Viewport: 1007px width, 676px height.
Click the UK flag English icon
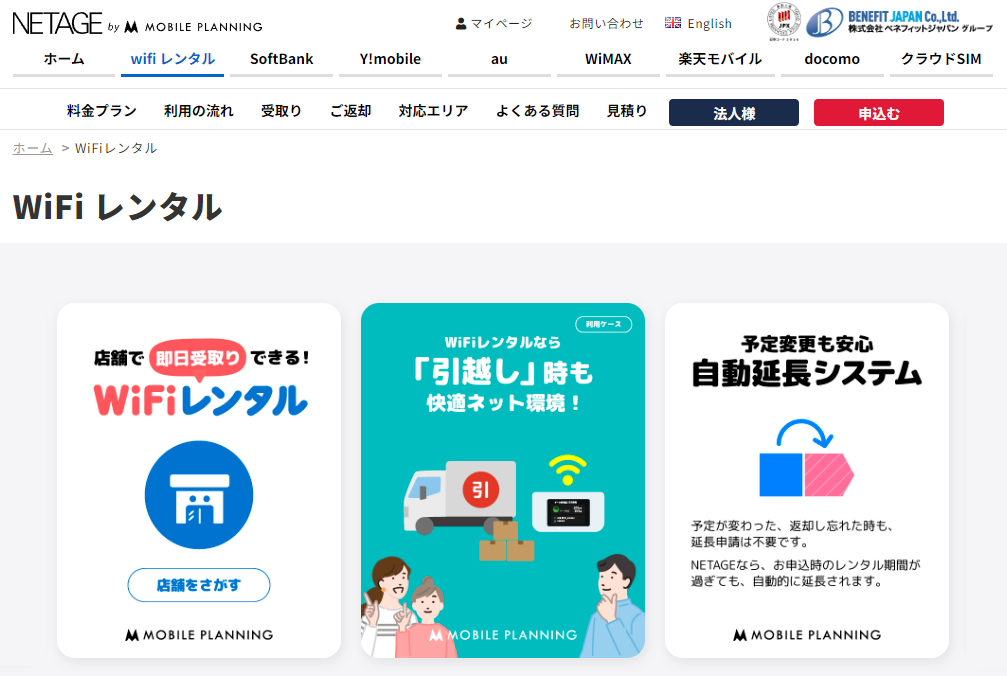672,23
